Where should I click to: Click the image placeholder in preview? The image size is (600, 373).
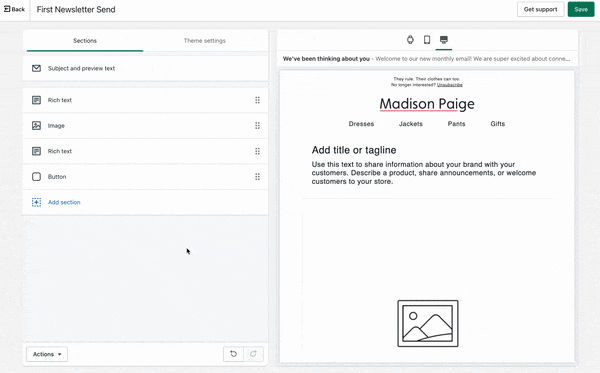click(x=428, y=324)
